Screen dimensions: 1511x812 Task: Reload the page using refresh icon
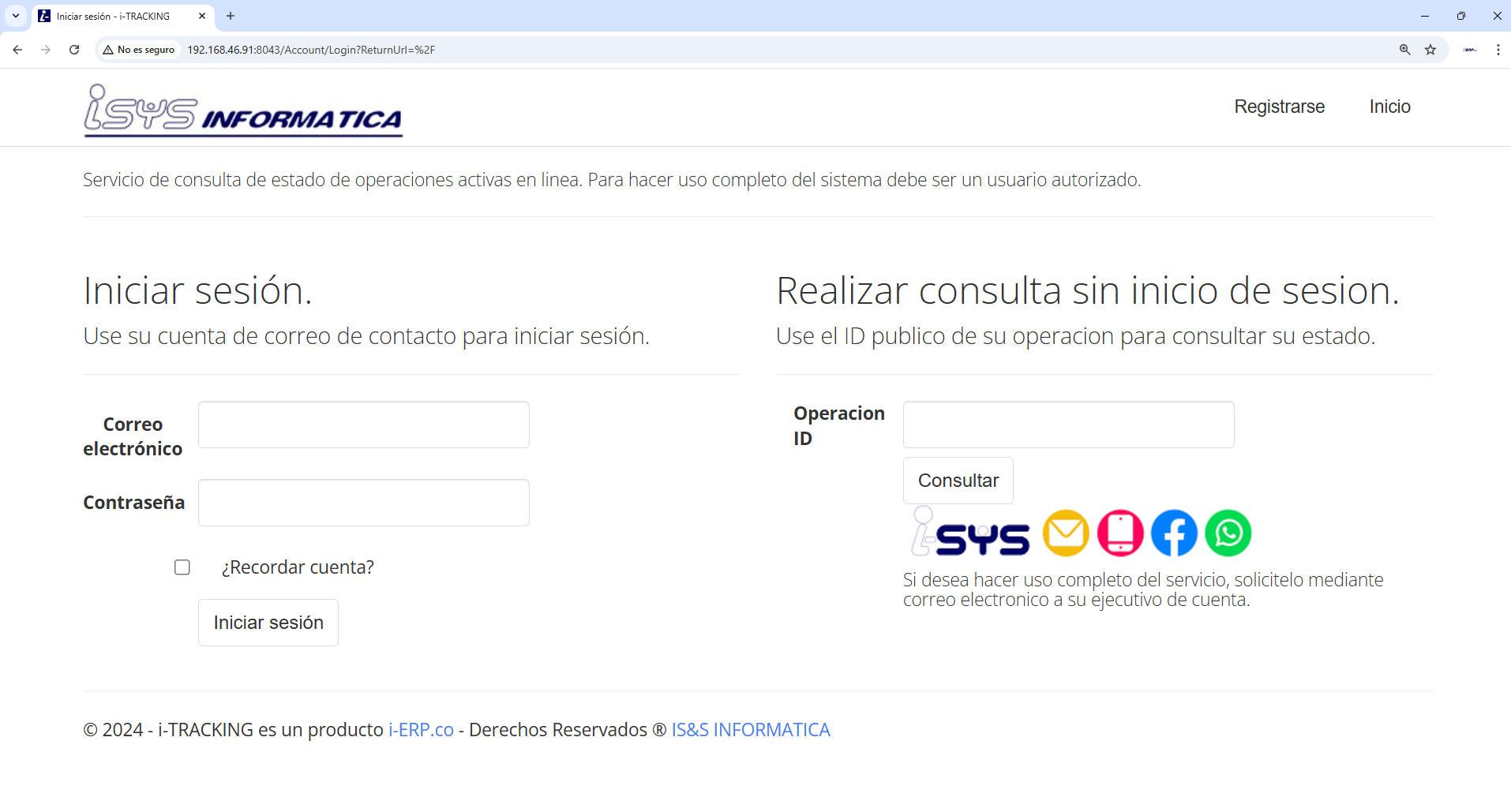(x=74, y=50)
